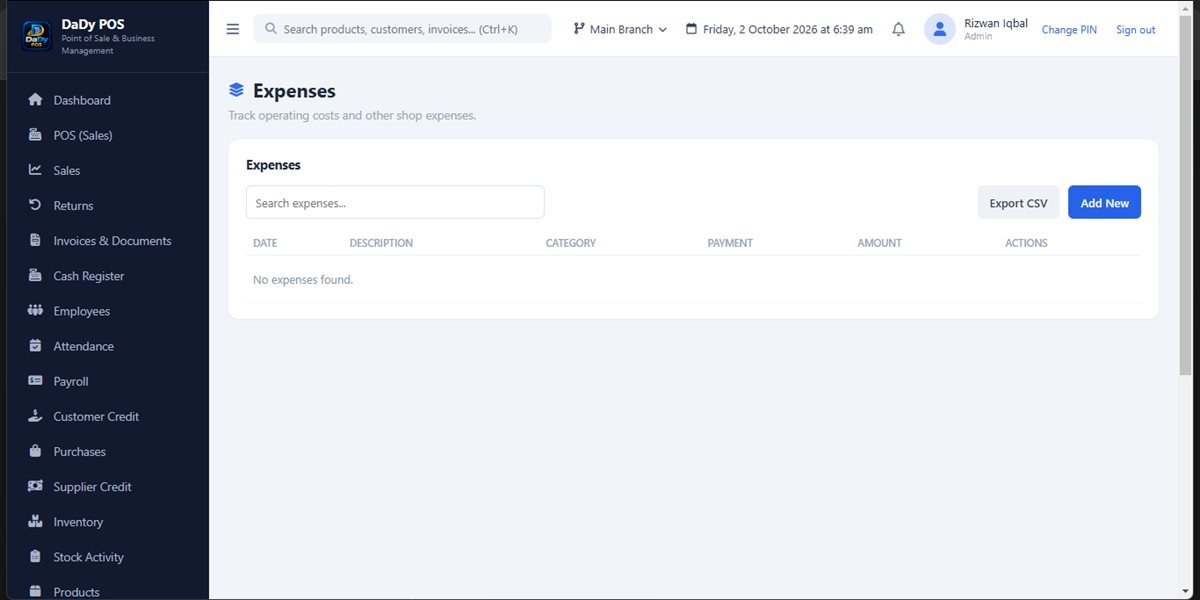Open the Main Branch dropdown

620,29
